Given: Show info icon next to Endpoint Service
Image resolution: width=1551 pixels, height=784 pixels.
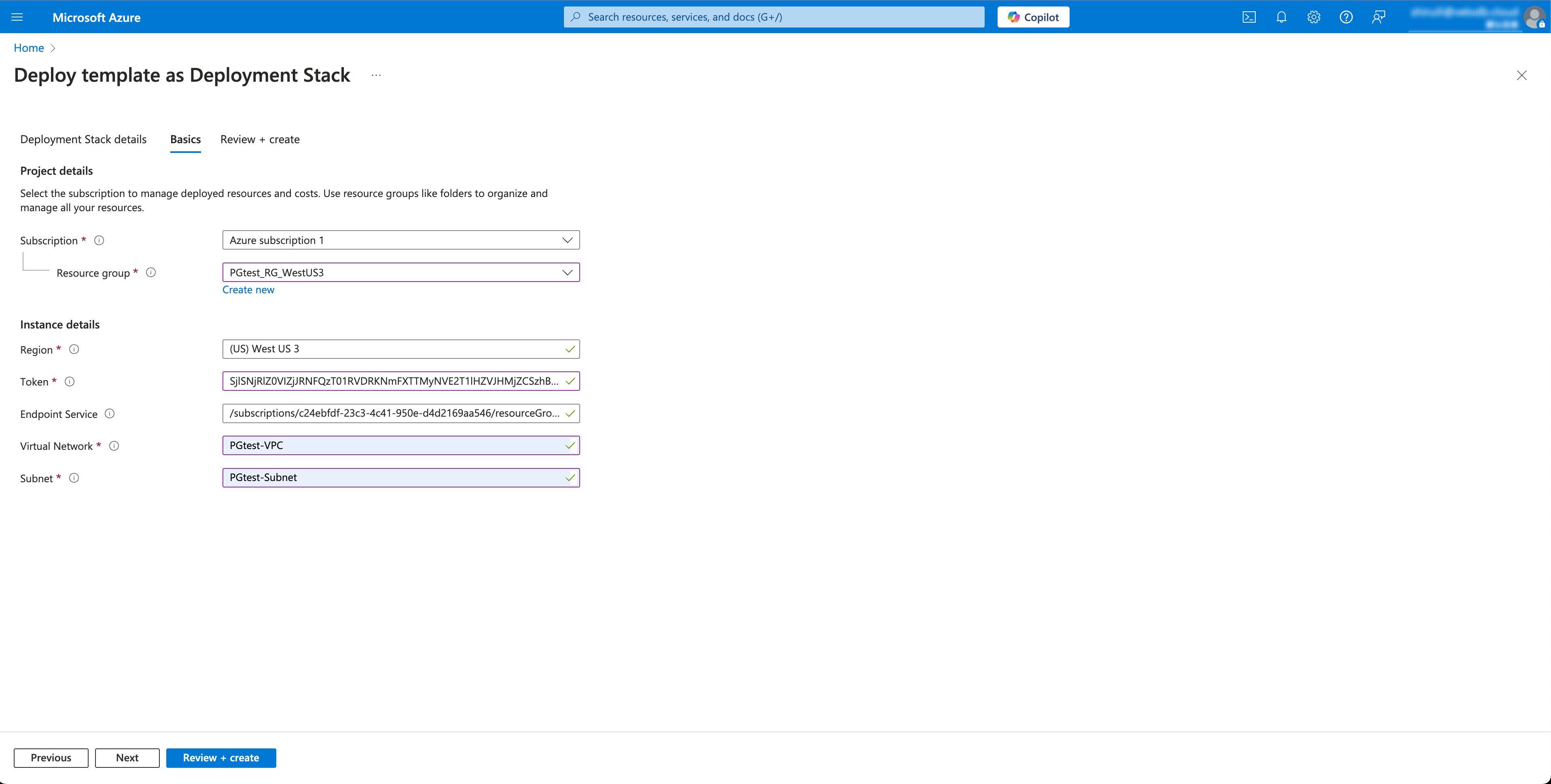Looking at the screenshot, I should [110, 414].
